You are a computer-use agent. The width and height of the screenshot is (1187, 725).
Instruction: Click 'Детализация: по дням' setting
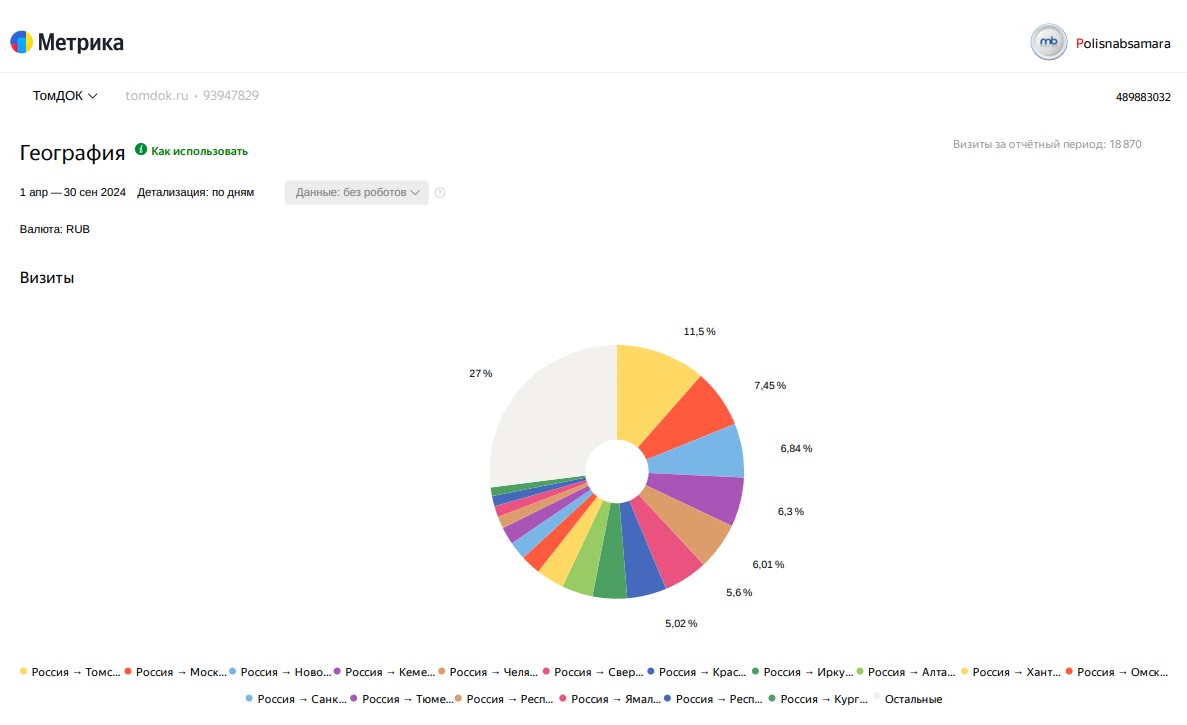195,192
